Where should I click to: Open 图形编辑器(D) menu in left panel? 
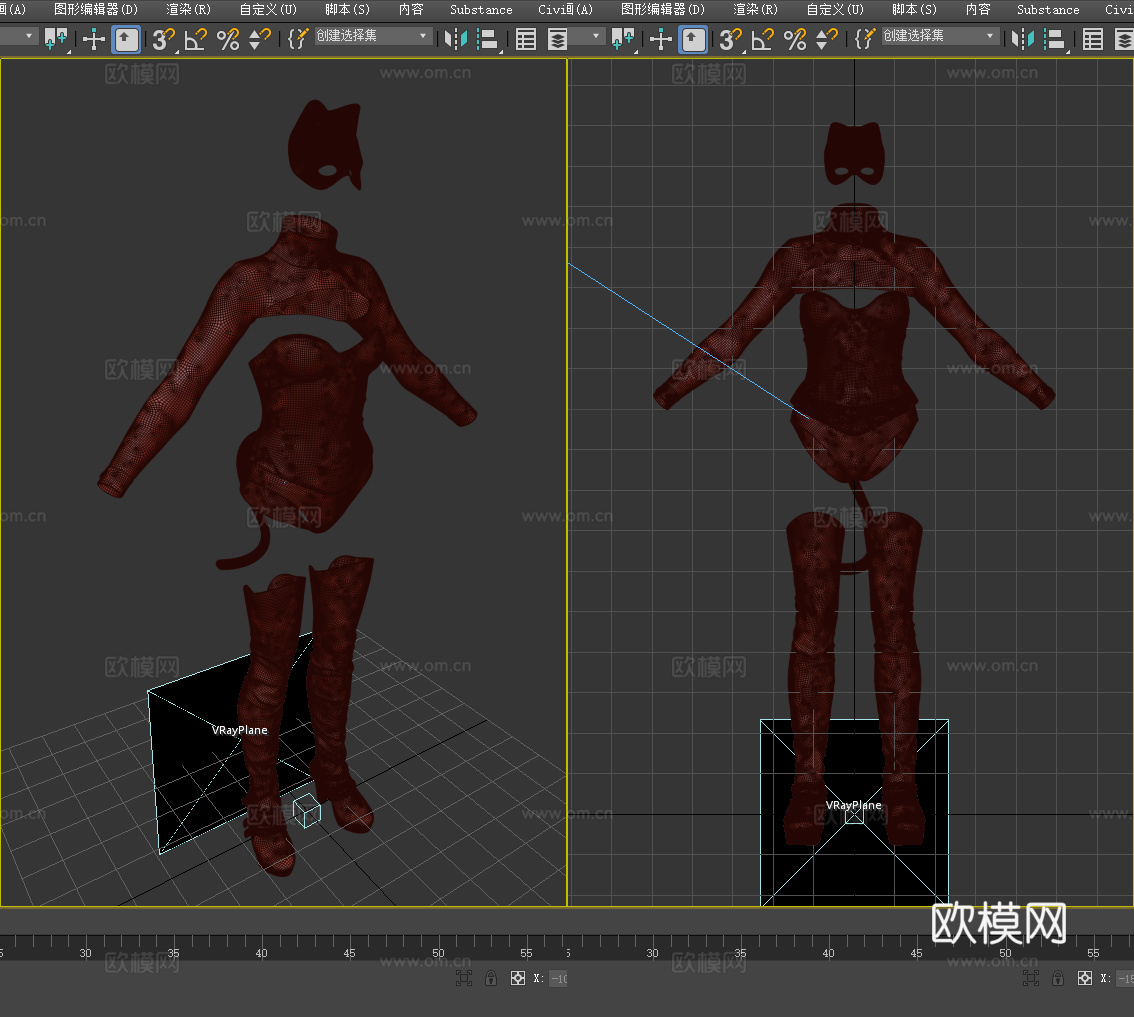pyautogui.click(x=96, y=9)
